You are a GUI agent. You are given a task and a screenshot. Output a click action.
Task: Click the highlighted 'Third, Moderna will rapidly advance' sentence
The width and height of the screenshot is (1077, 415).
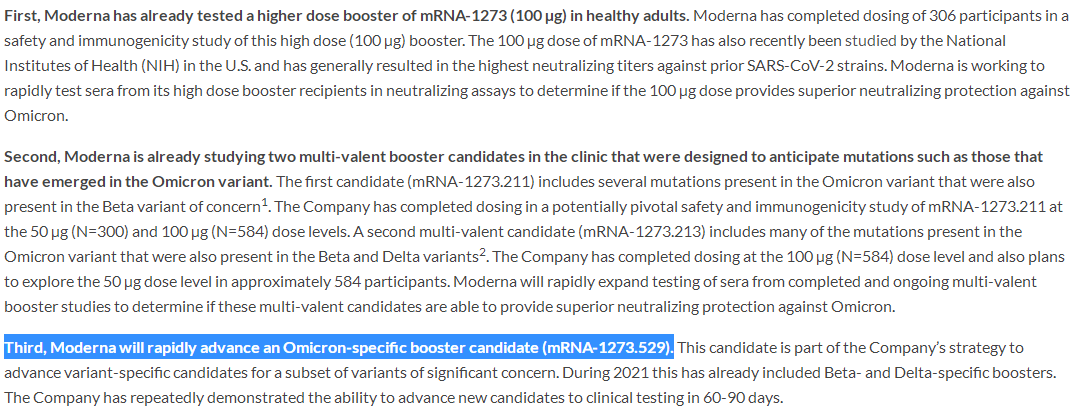click(339, 348)
